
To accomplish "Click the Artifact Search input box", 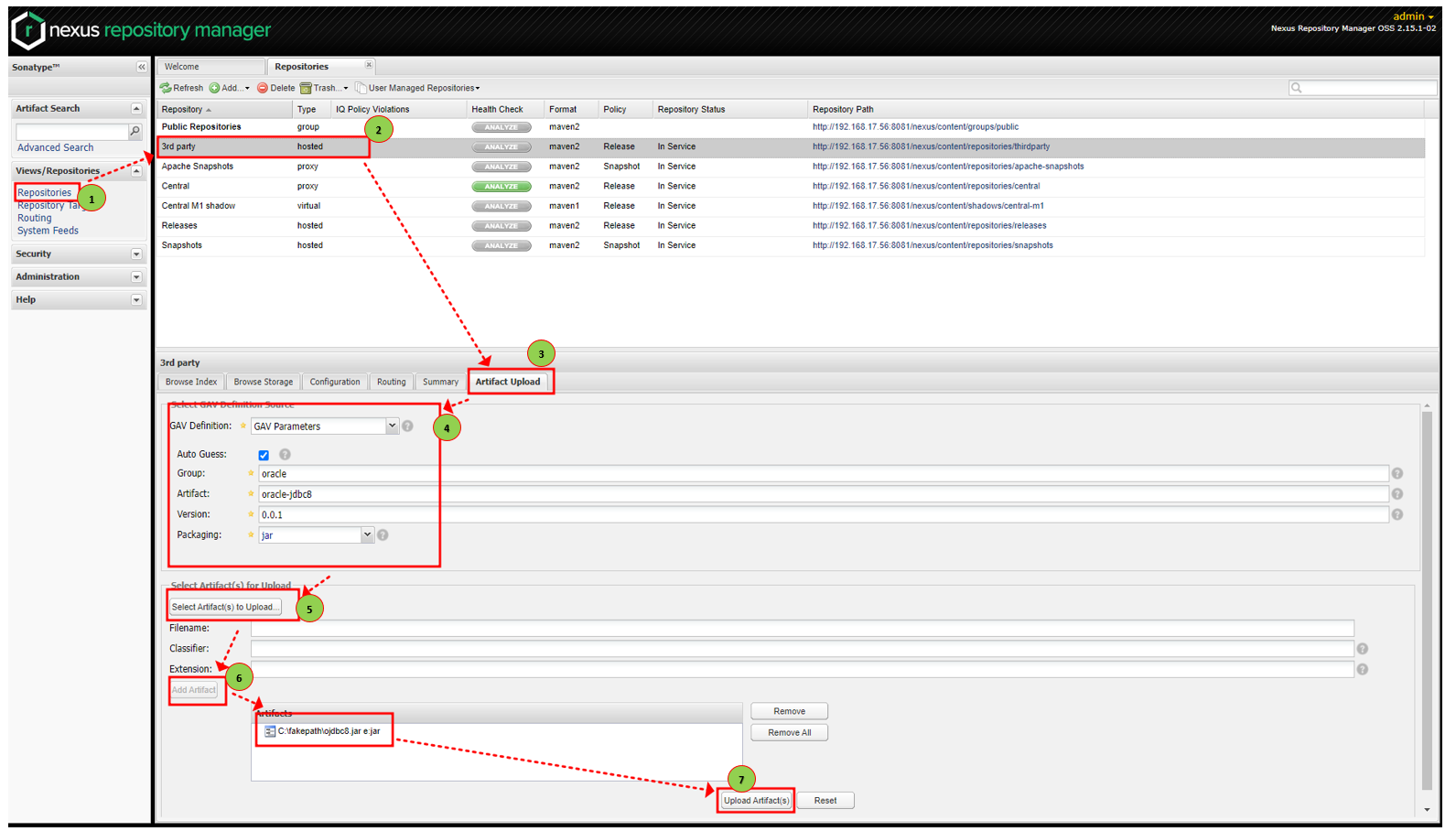I will tap(72, 132).
